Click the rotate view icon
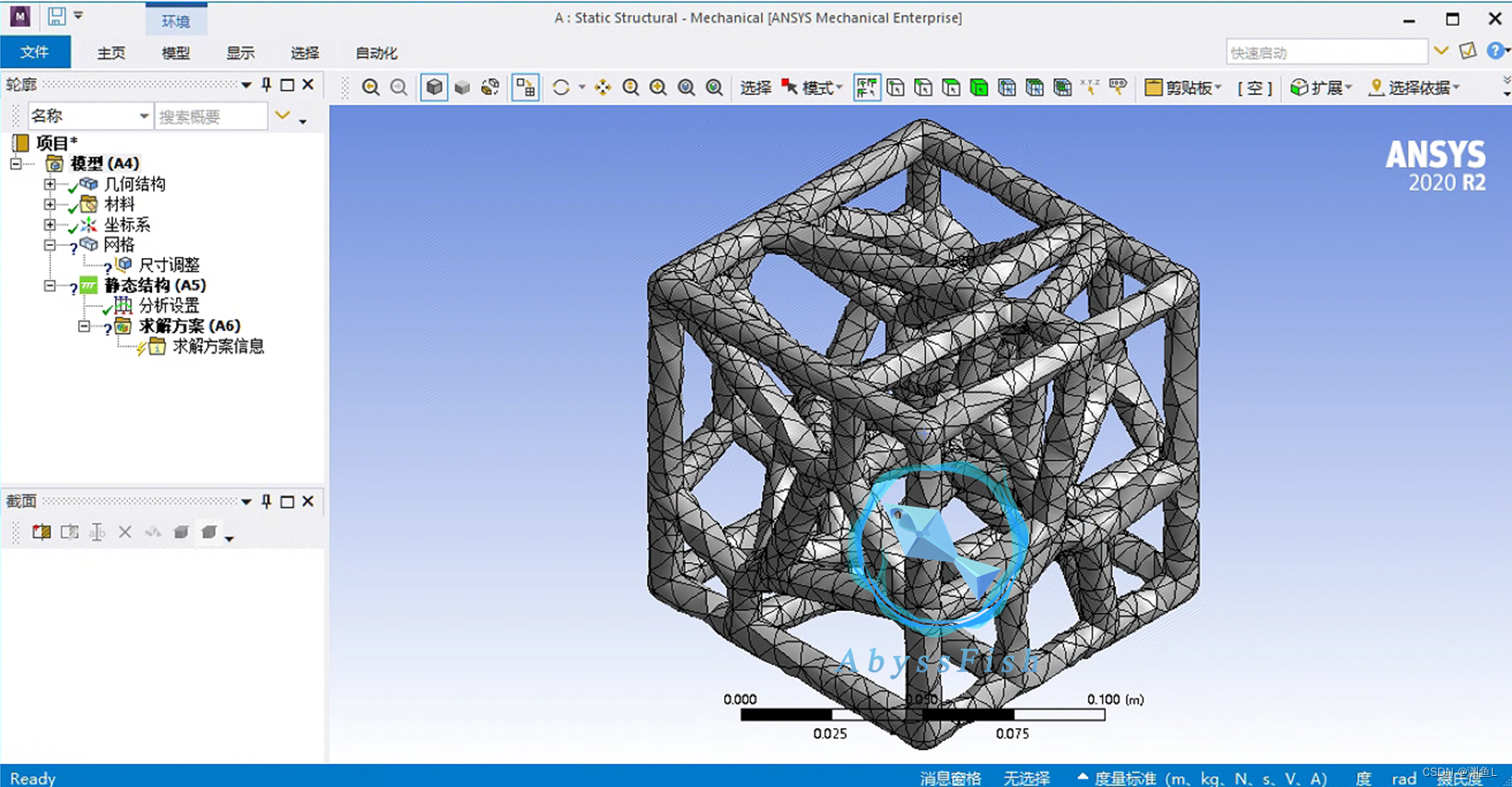 pos(560,88)
